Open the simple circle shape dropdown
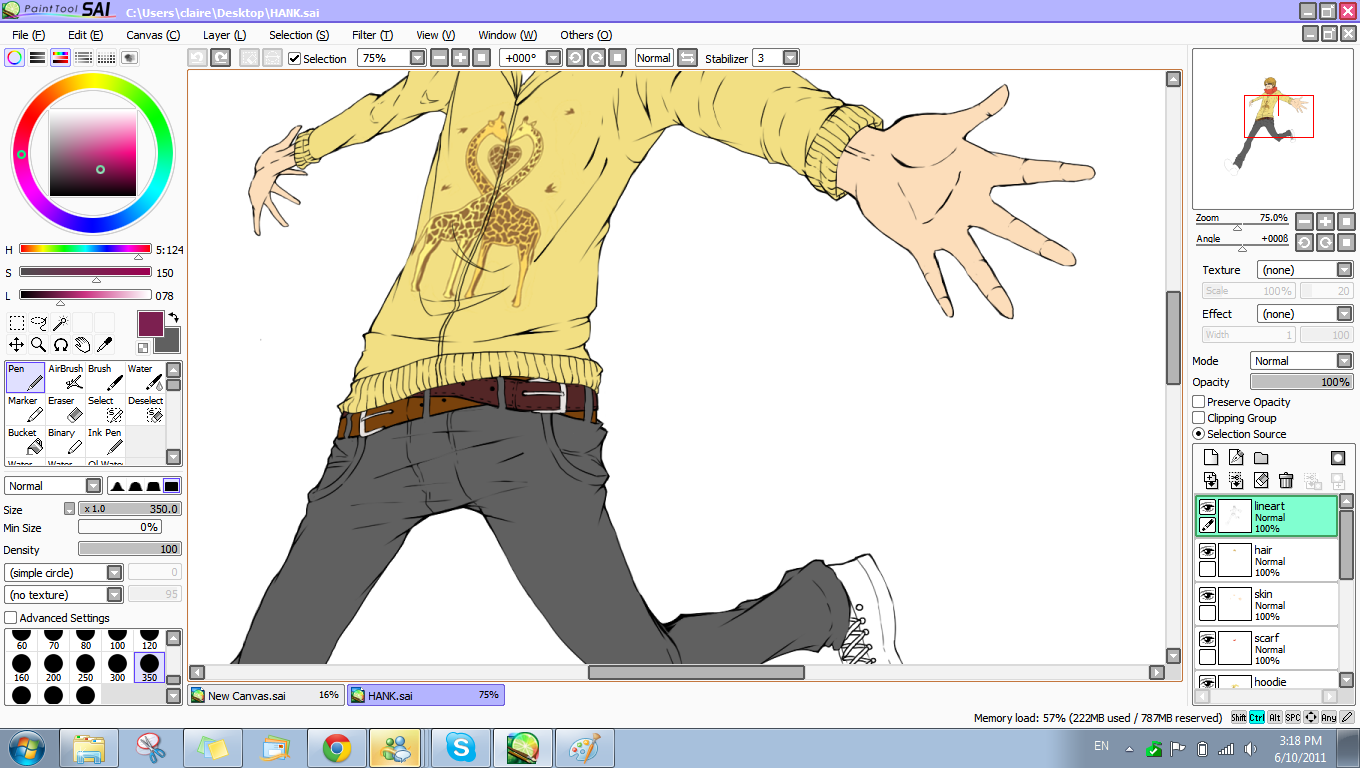Screen dimensions: 1360x768 click(115, 573)
